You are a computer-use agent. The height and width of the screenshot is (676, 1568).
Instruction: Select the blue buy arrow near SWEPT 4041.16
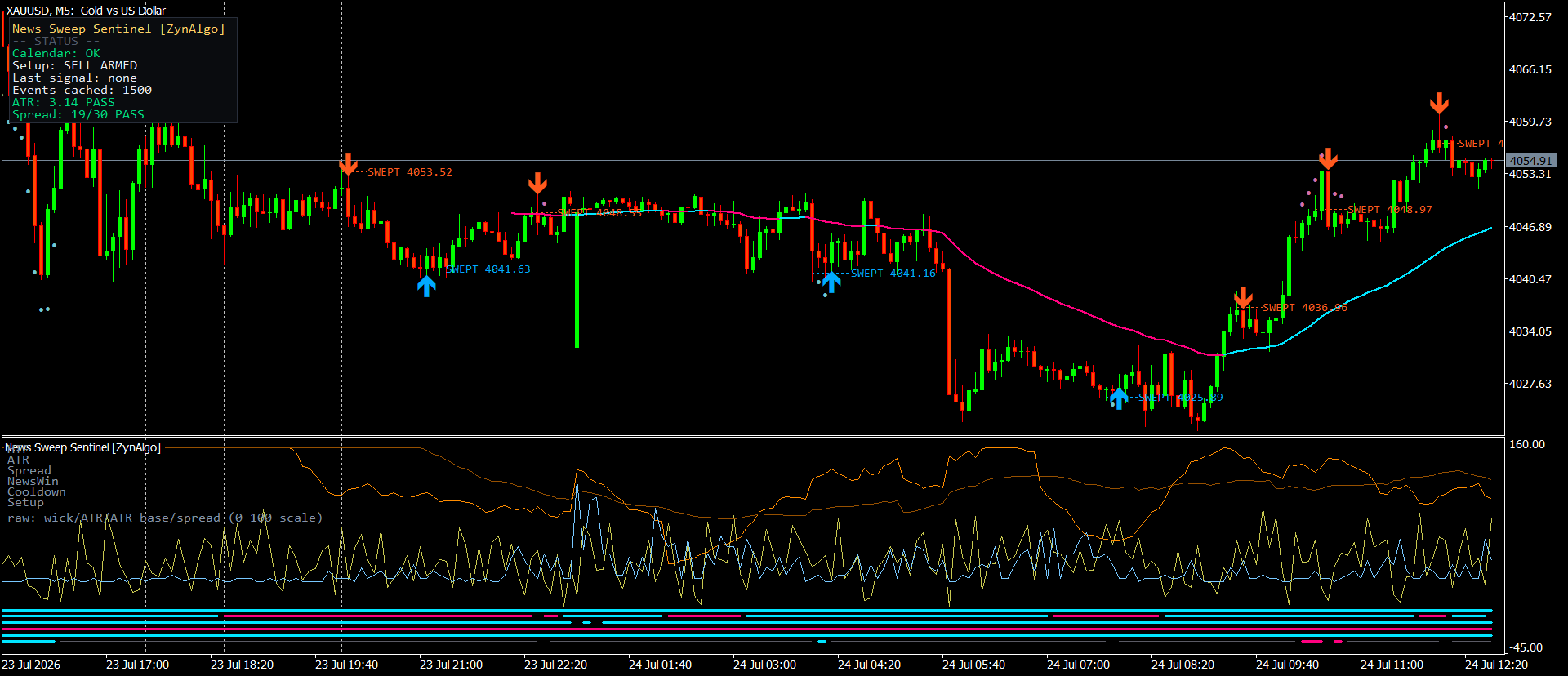click(x=831, y=282)
